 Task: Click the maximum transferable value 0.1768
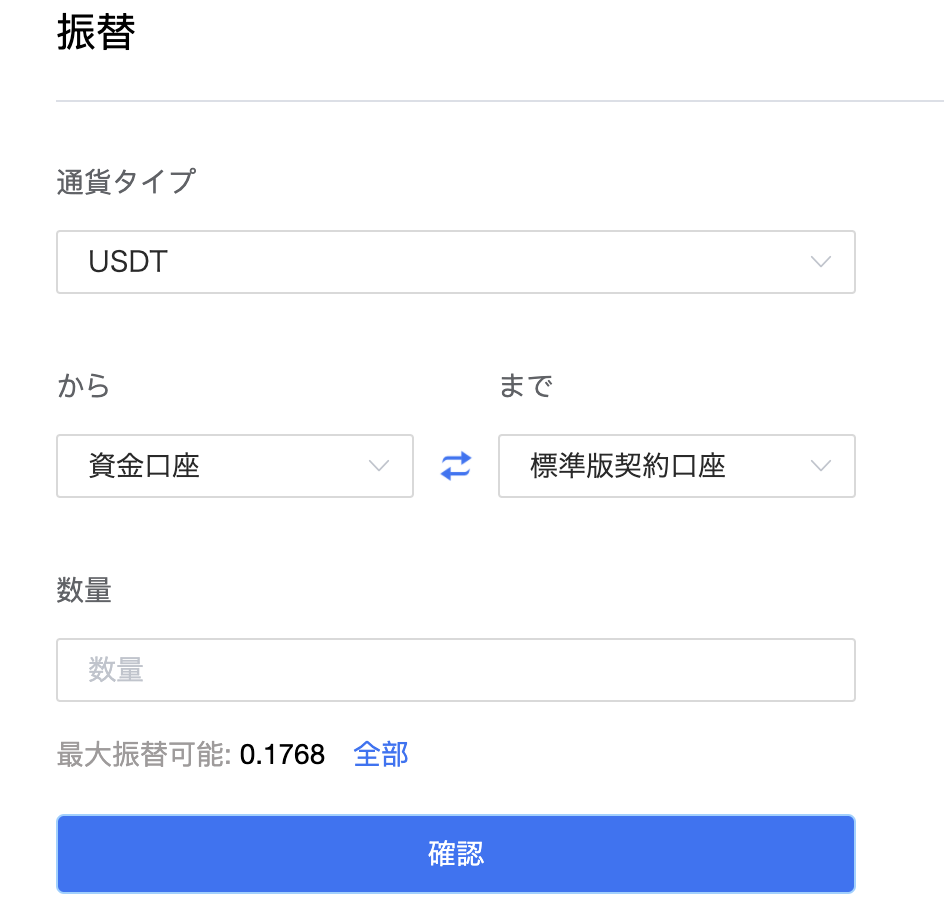pos(282,755)
